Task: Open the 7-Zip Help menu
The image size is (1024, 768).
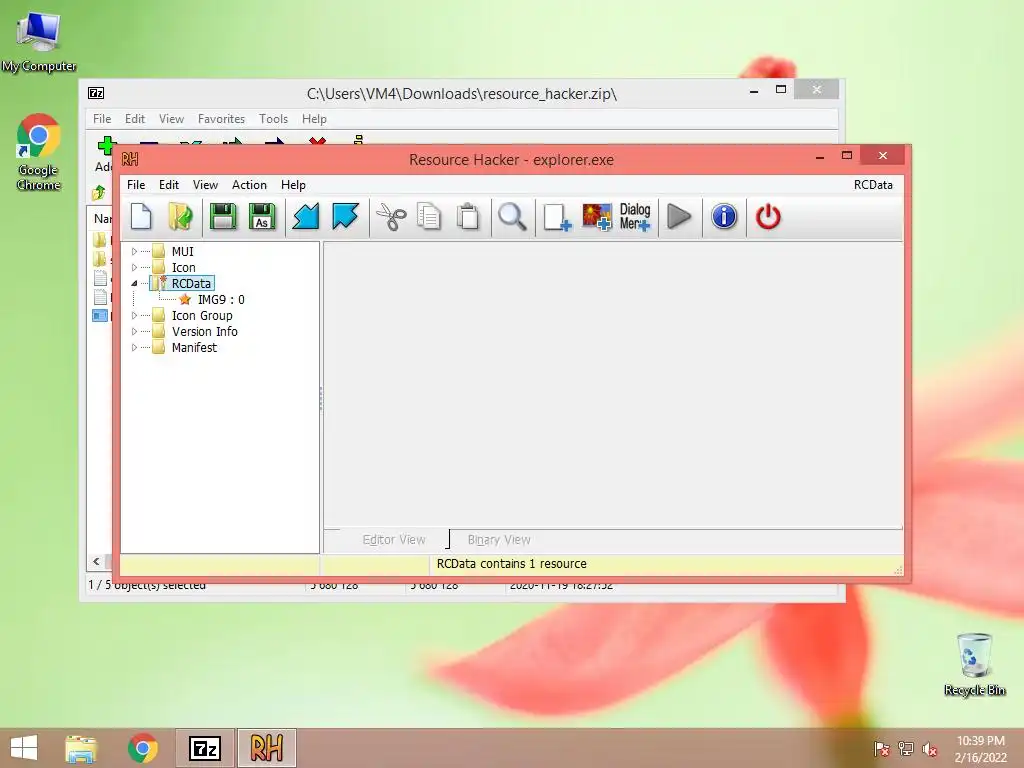Action: tap(314, 119)
